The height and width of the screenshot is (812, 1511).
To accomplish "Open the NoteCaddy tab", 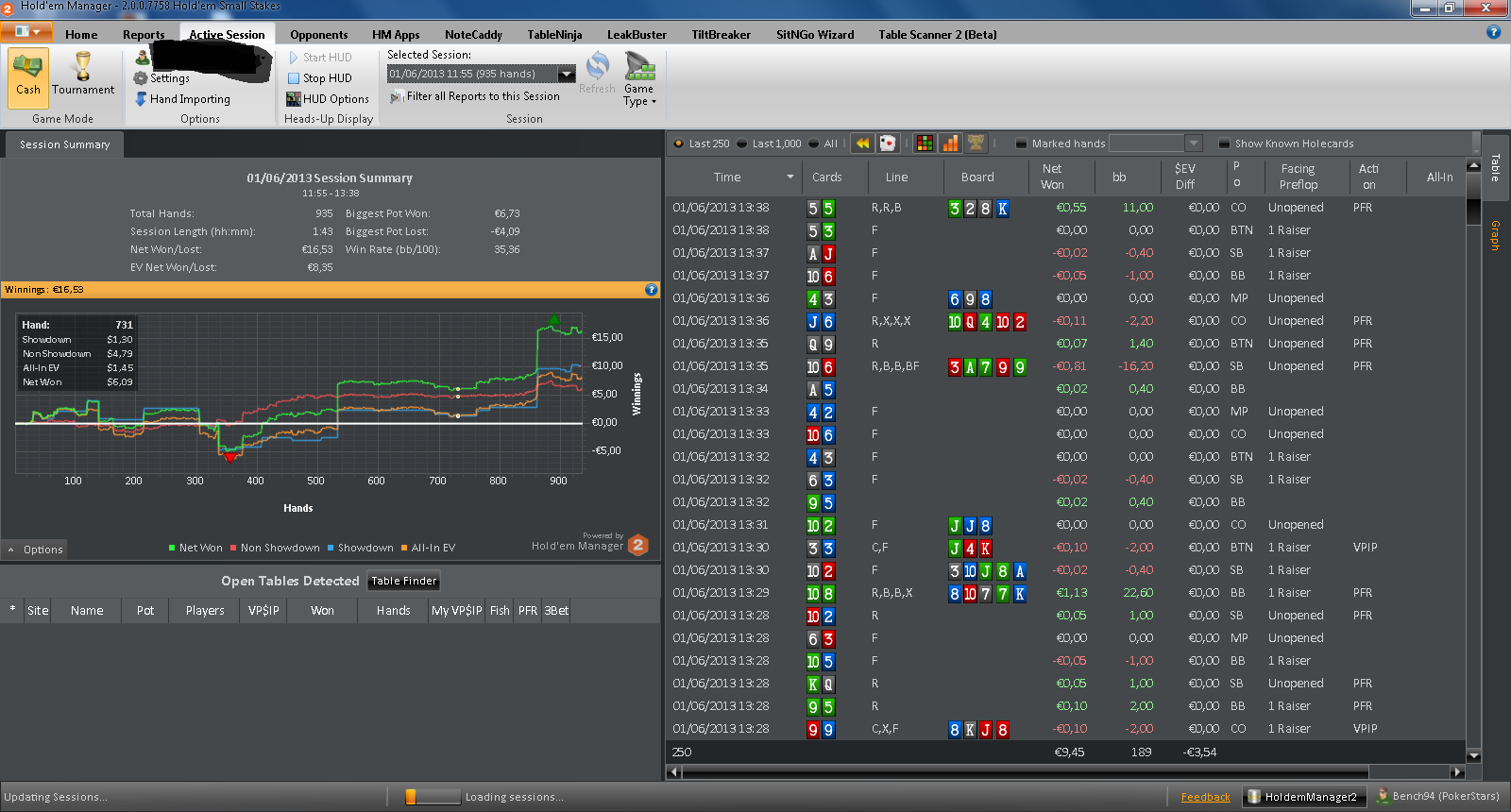I will click(x=473, y=35).
